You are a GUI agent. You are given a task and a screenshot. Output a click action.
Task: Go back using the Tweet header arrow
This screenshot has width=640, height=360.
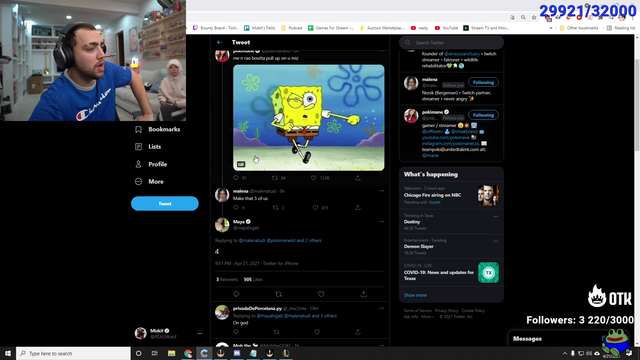click(x=219, y=42)
